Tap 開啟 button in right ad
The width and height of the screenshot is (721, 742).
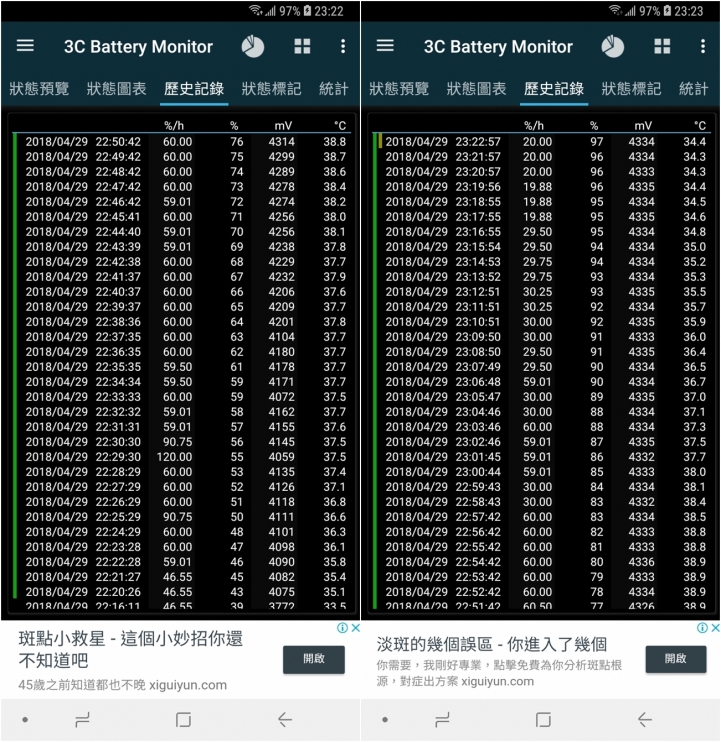click(x=676, y=659)
